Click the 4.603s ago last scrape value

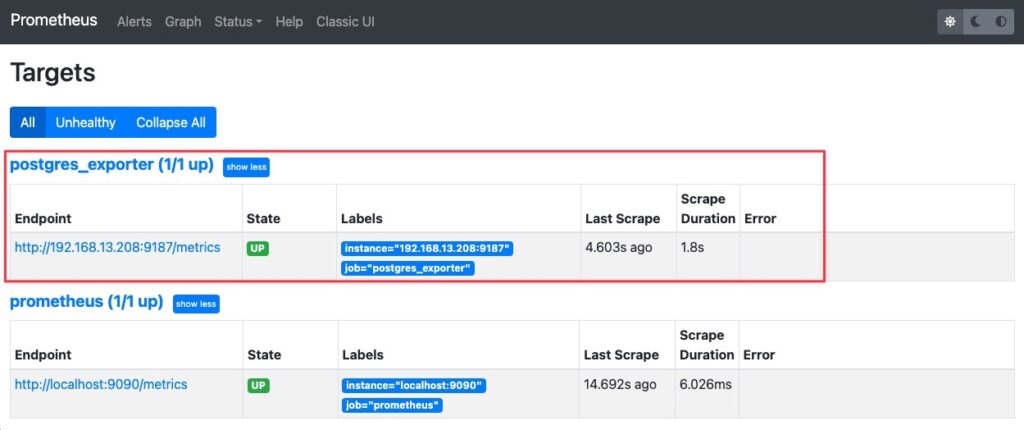tap(618, 248)
